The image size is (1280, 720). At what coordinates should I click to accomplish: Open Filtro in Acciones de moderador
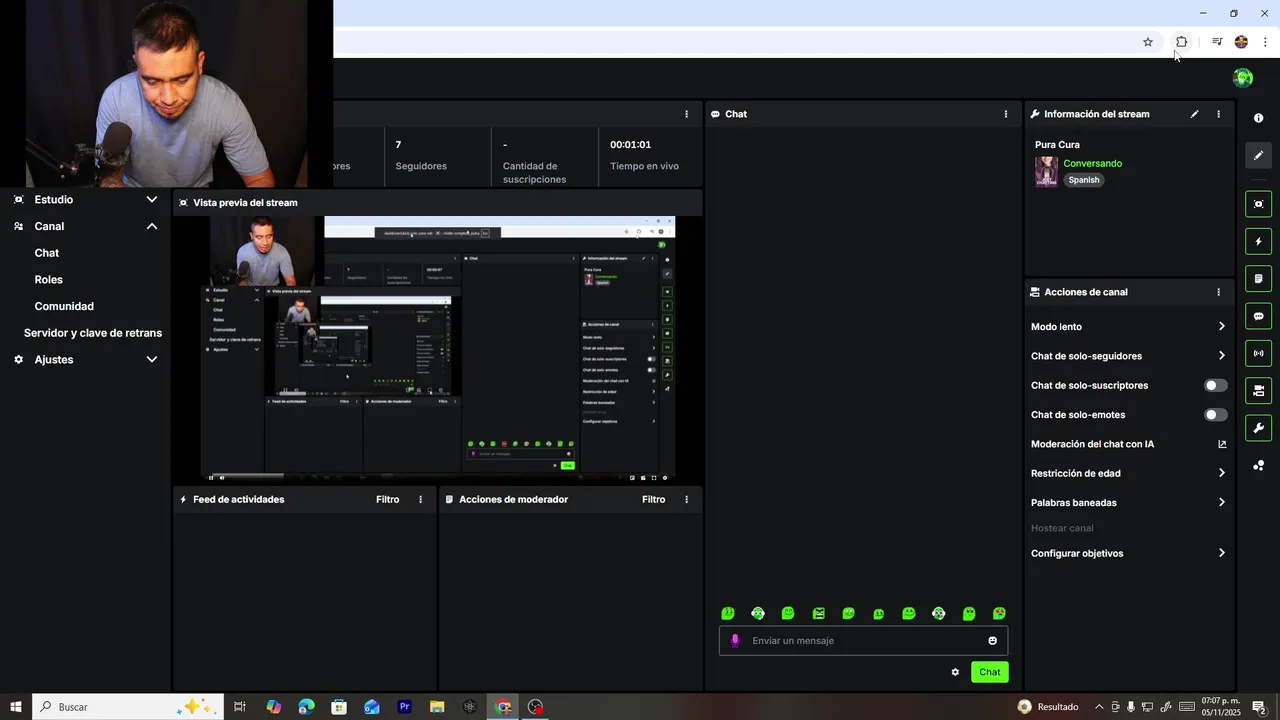coord(653,499)
